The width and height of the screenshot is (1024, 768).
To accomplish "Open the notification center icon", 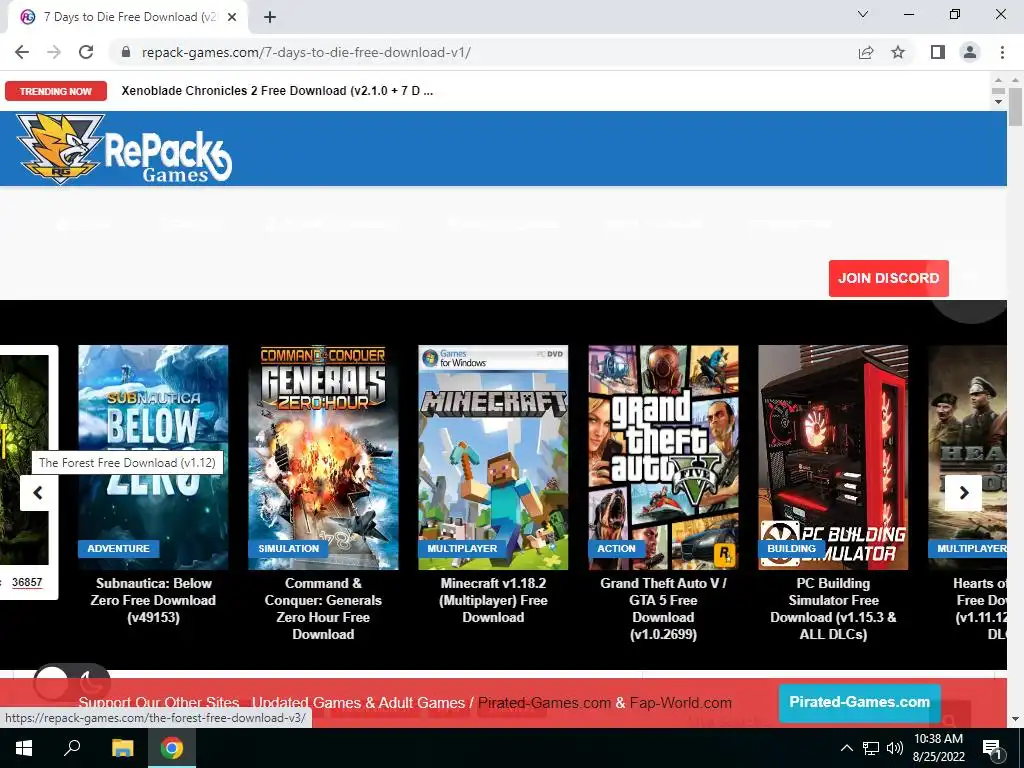I will tap(991, 748).
